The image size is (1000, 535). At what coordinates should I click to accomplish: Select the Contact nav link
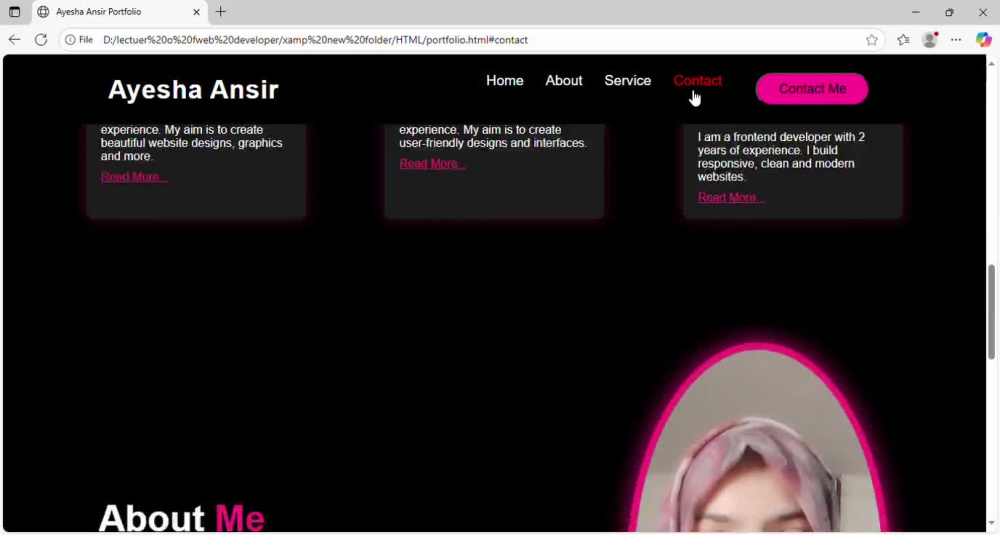click(x=698, y=81)
